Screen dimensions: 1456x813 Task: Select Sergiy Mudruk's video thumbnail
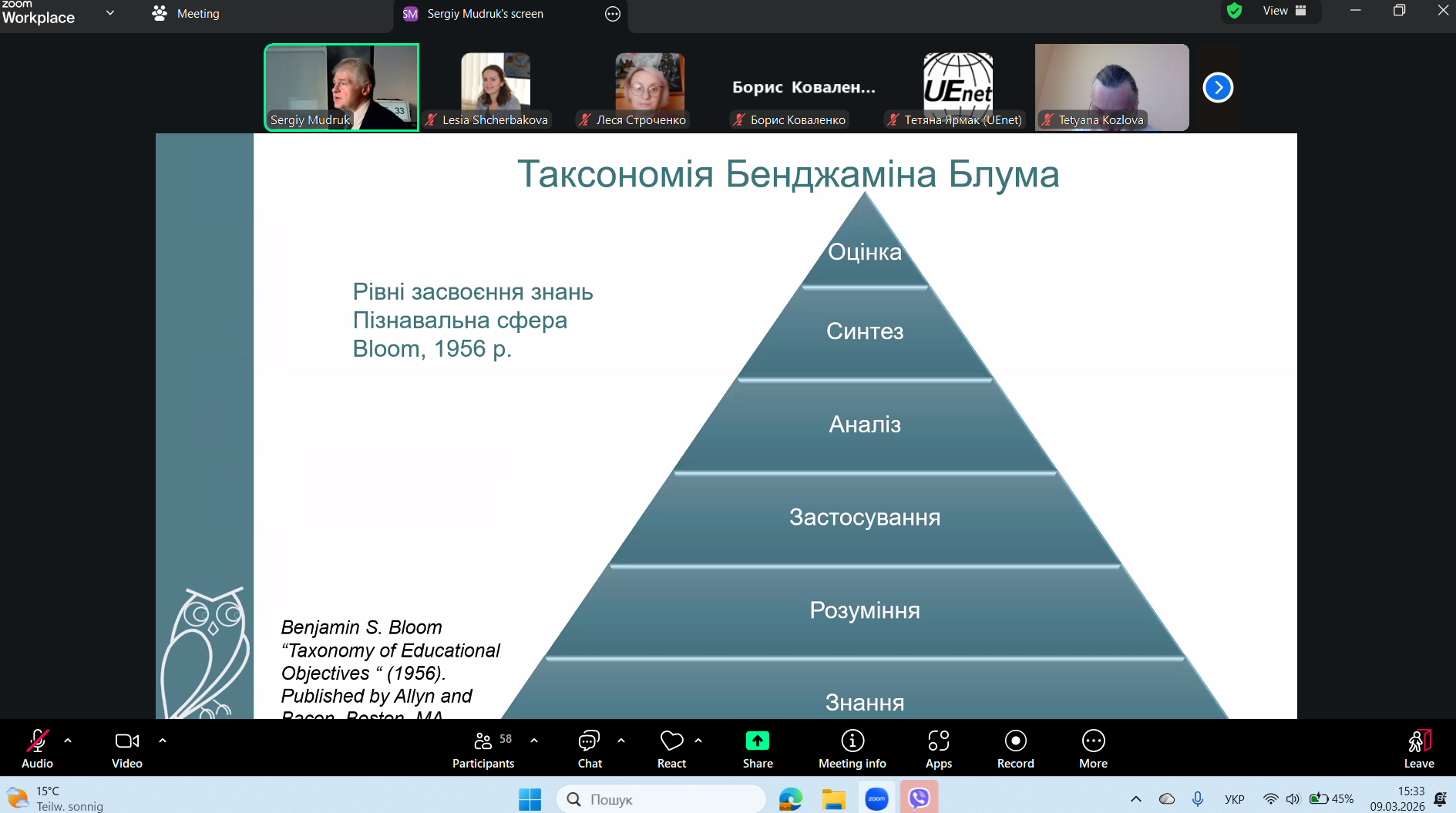(341, 87)
